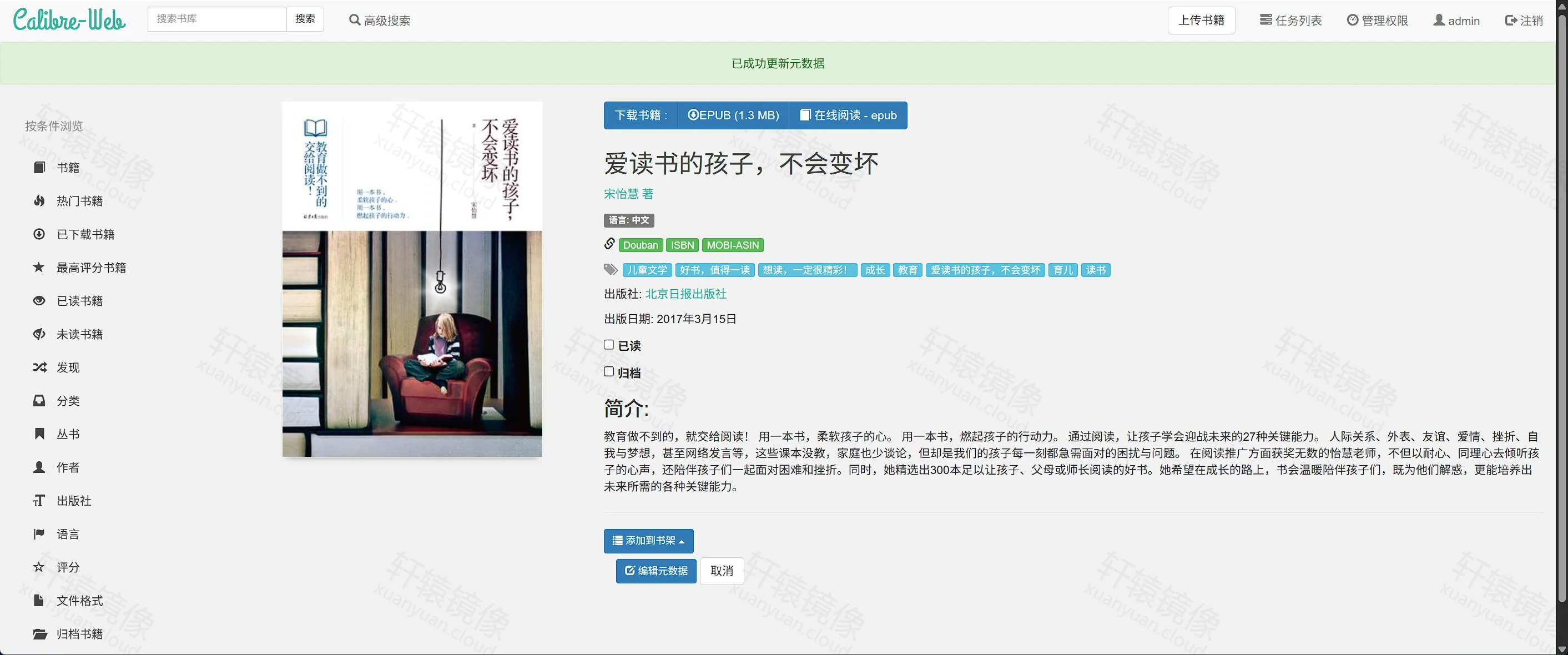Click the books icon in sidebar
The image size is (1568, 655).
click(39, 168)
